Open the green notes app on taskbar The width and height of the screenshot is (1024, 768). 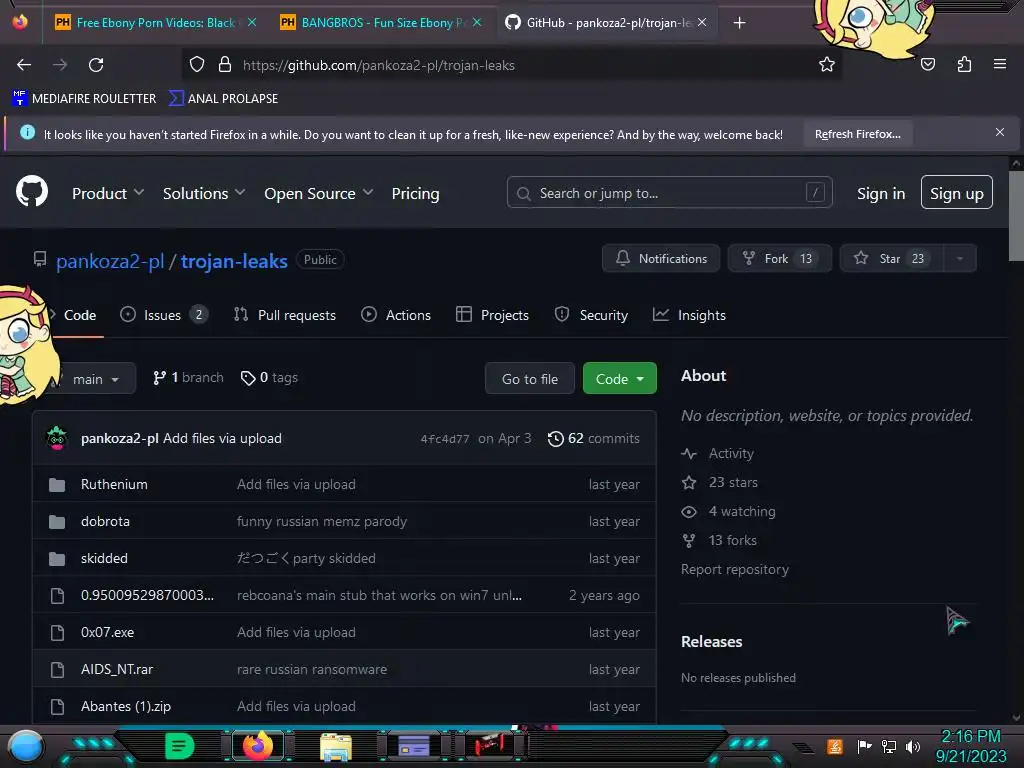pos(180,746)
